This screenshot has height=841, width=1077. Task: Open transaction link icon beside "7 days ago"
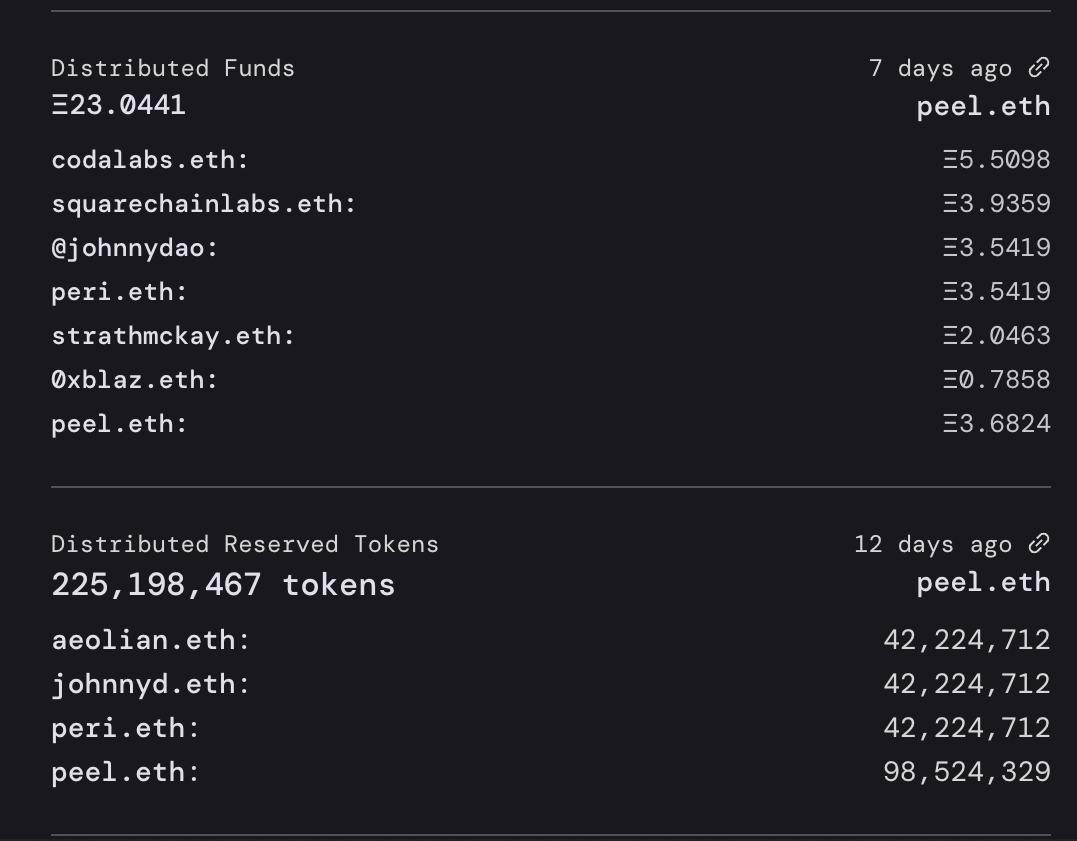pos(1040,67)
